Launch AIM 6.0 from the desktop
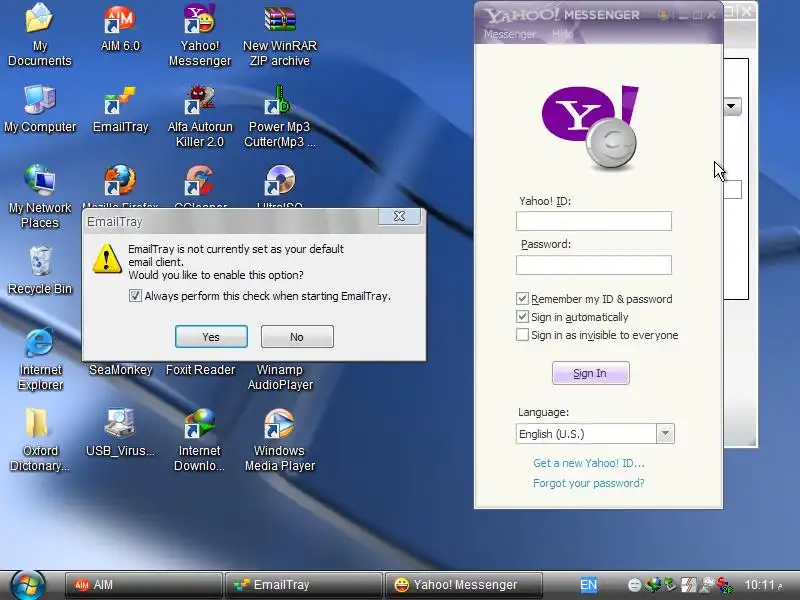The height and width of the screenshot is (600, 800). (x=120, y=28)
